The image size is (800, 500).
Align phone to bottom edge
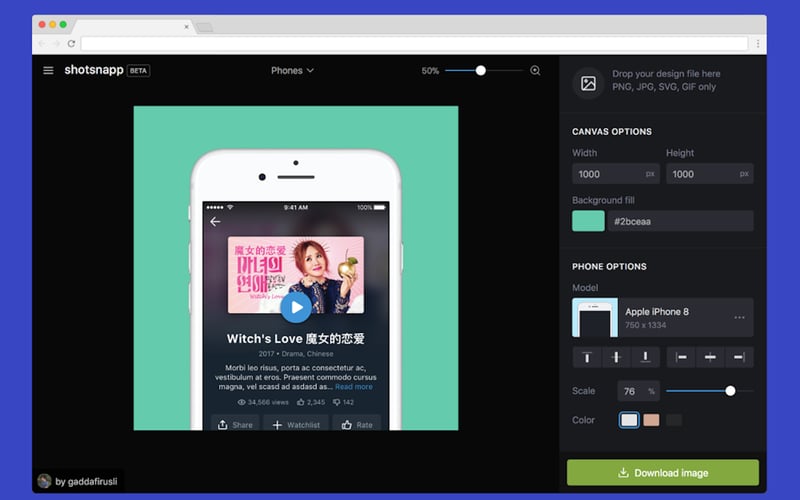(x=645, y=357)
